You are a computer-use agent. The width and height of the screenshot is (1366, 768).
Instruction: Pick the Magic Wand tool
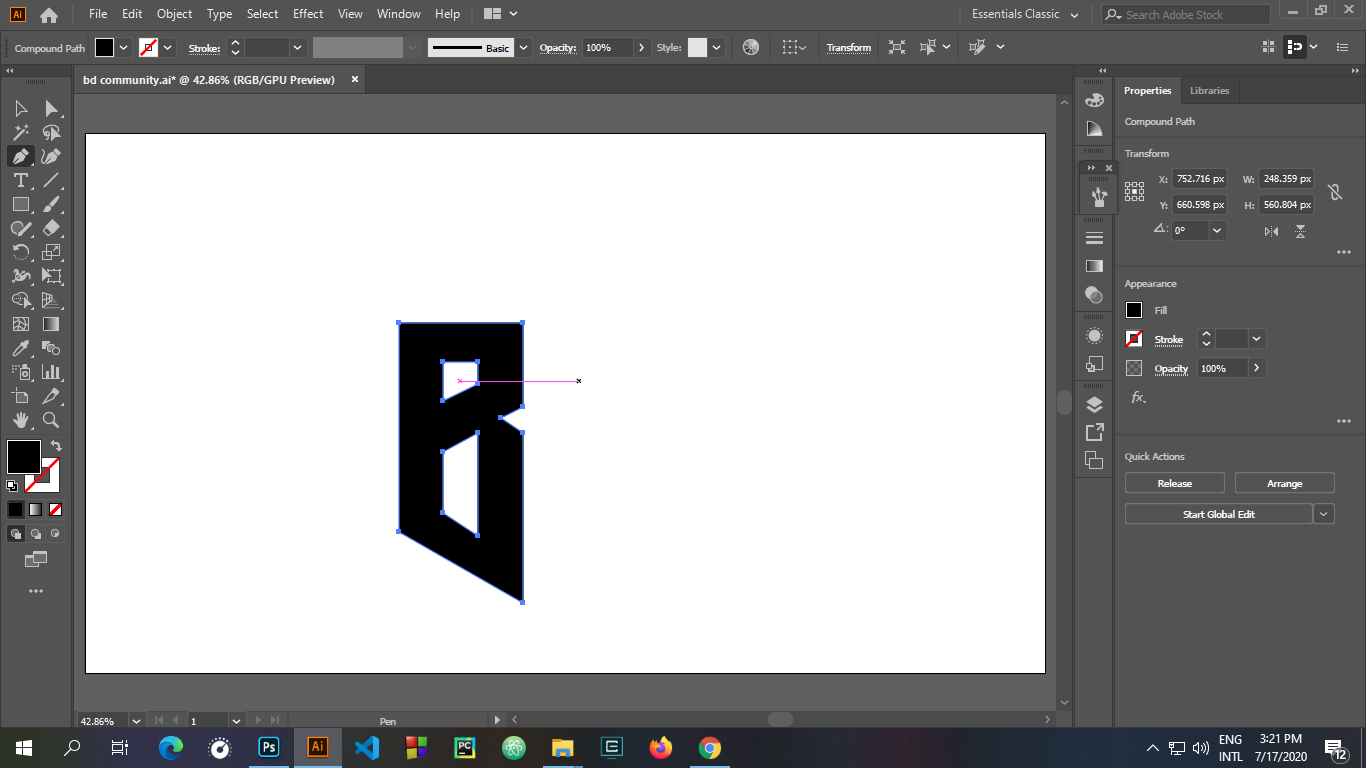(x=20, y=132)
